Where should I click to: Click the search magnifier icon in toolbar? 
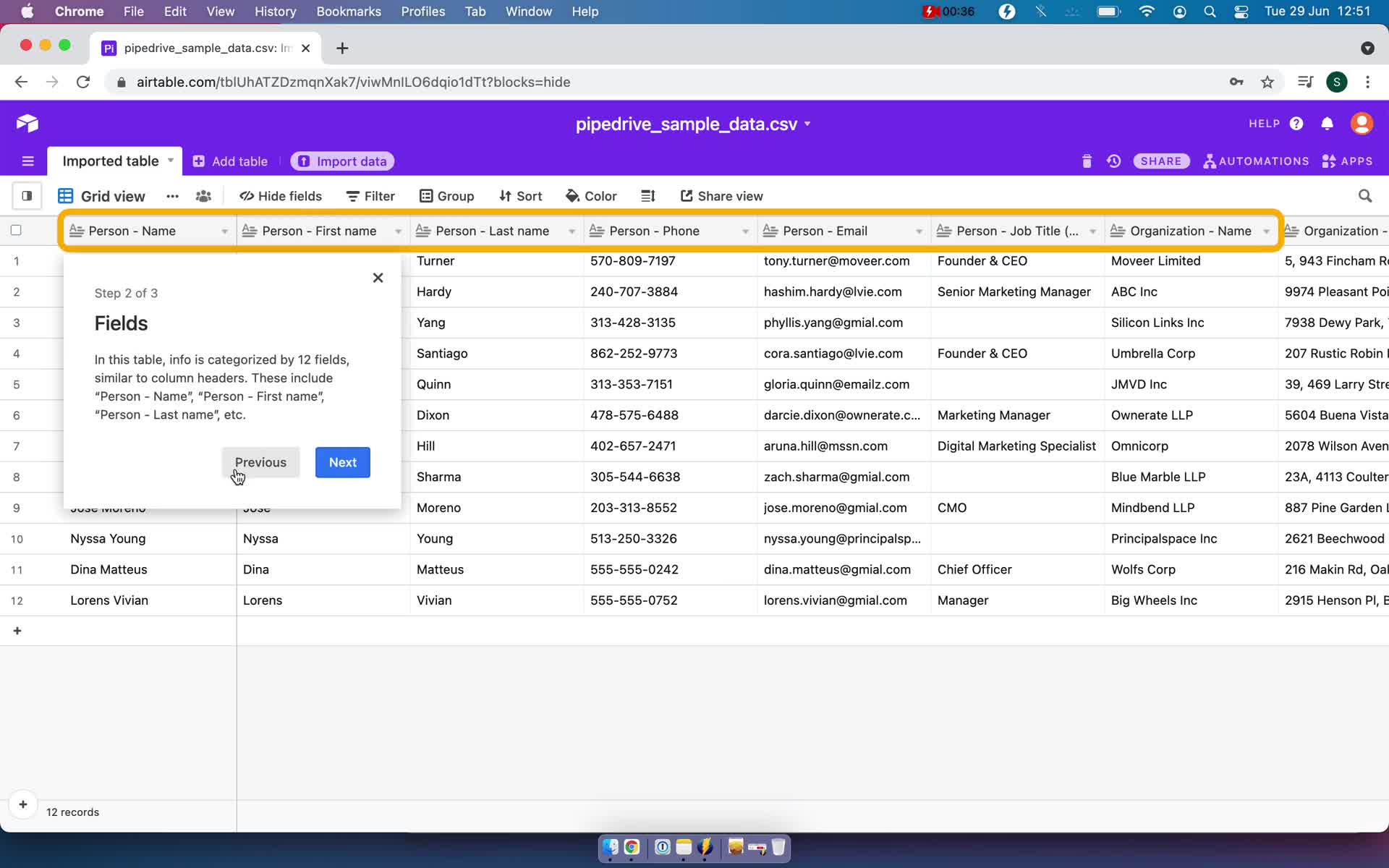tap(1365, 196)
